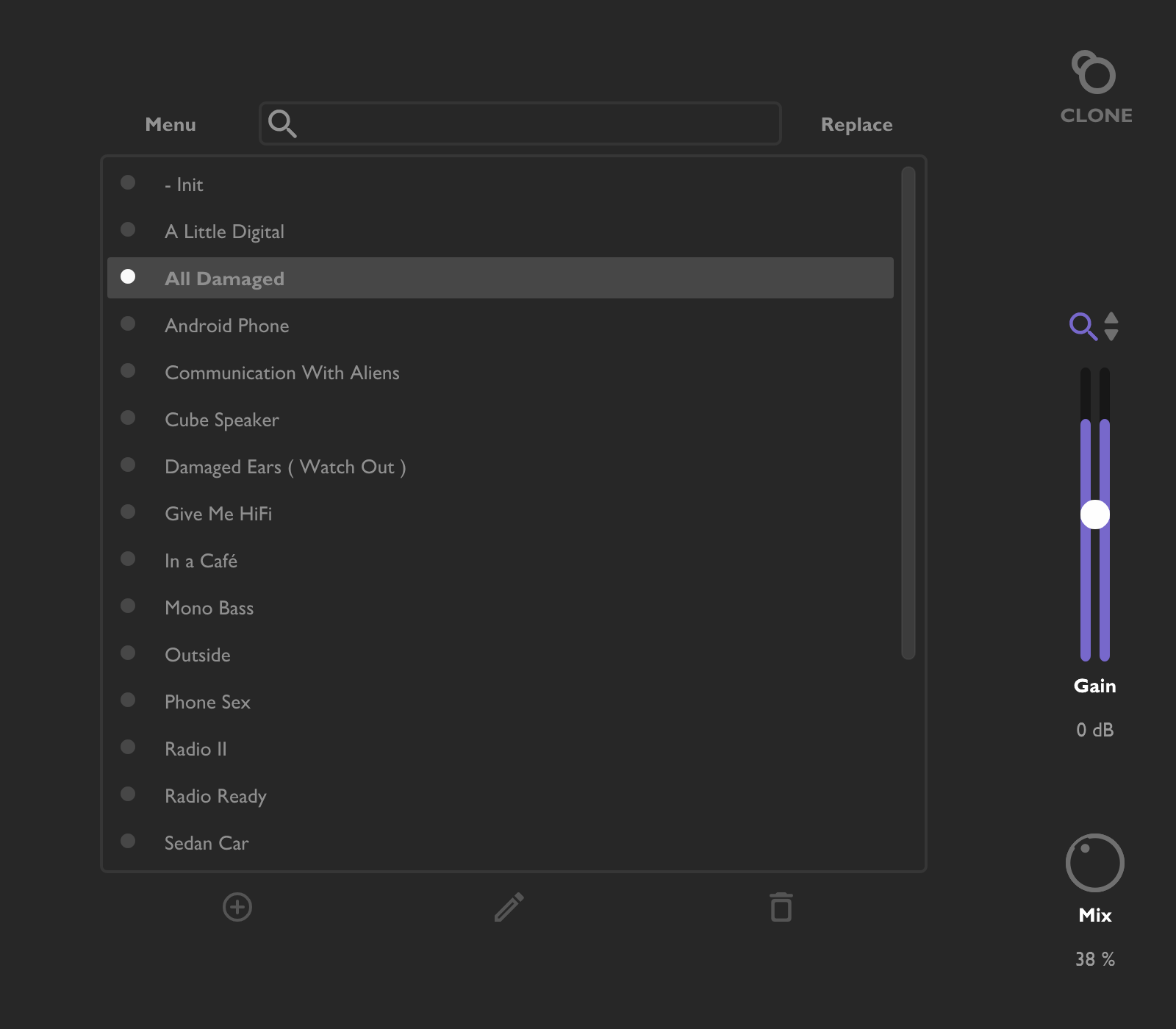Load the Communication With Aliens preset

pyautogui.click(x=282, y=373)
